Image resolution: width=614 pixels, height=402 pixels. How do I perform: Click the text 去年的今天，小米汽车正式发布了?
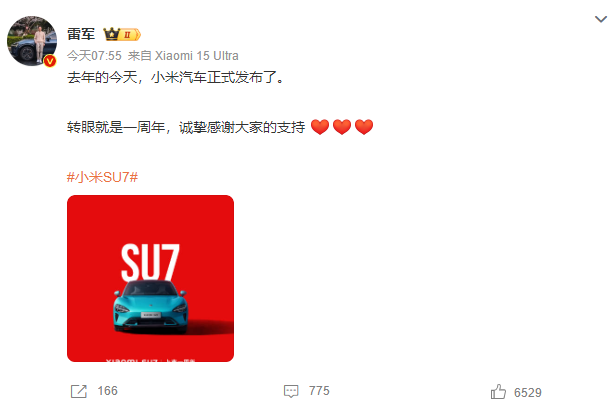click(x=176, y=77)
